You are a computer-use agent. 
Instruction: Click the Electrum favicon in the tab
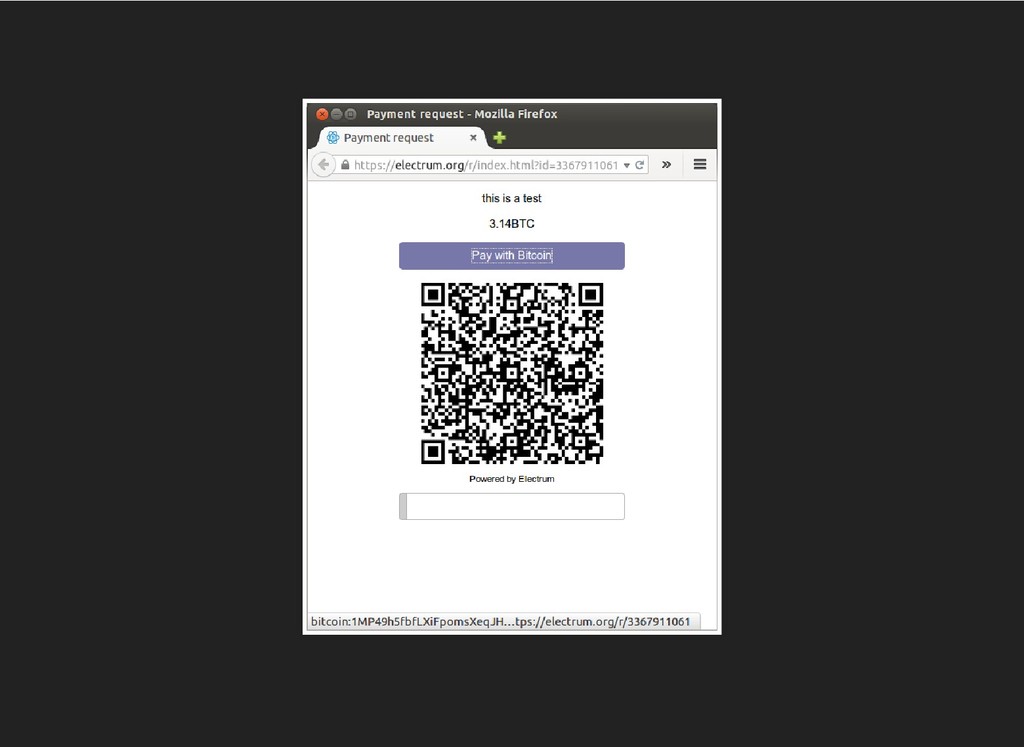pyautogui.click(x=333, y=138)
